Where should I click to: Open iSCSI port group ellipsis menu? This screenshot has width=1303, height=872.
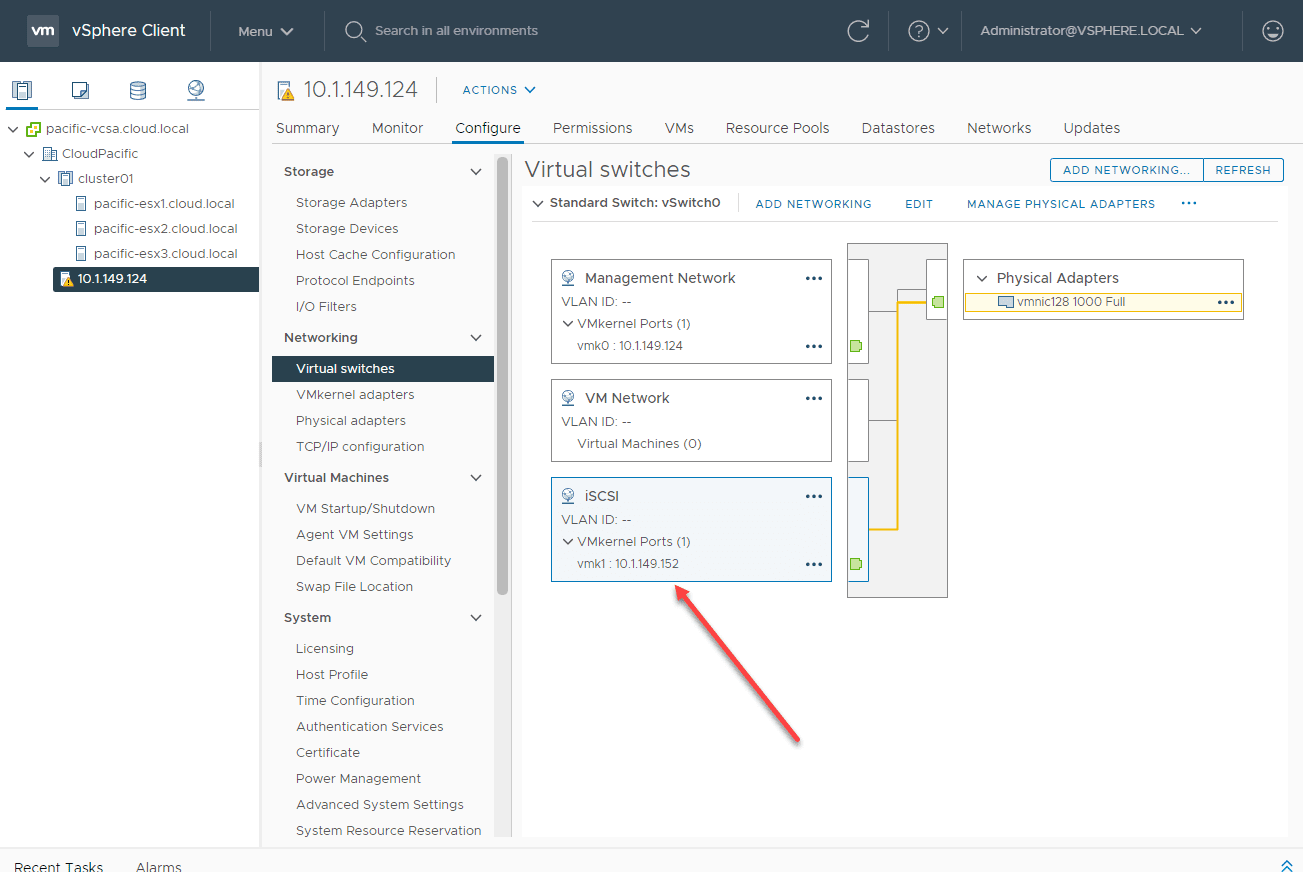814,496
